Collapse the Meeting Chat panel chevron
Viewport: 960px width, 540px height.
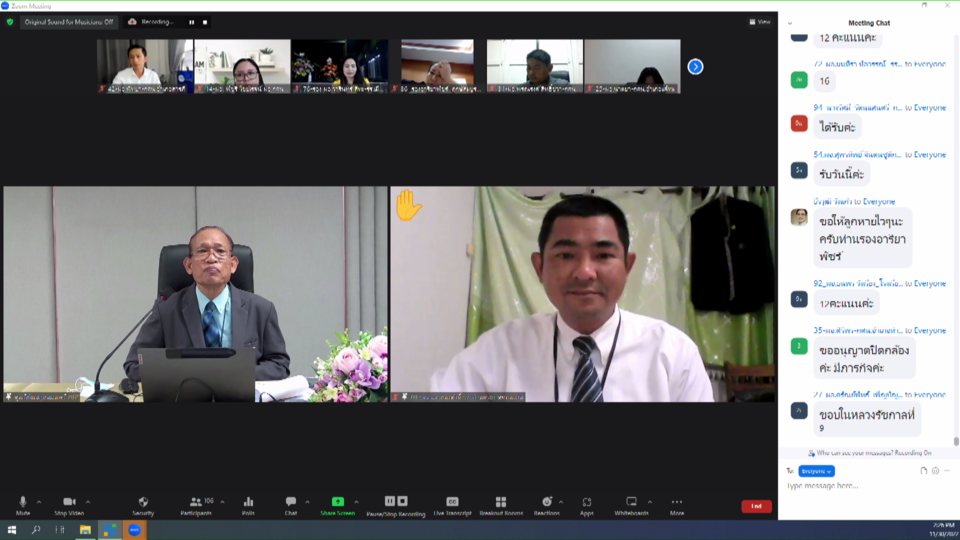point(790,23)
